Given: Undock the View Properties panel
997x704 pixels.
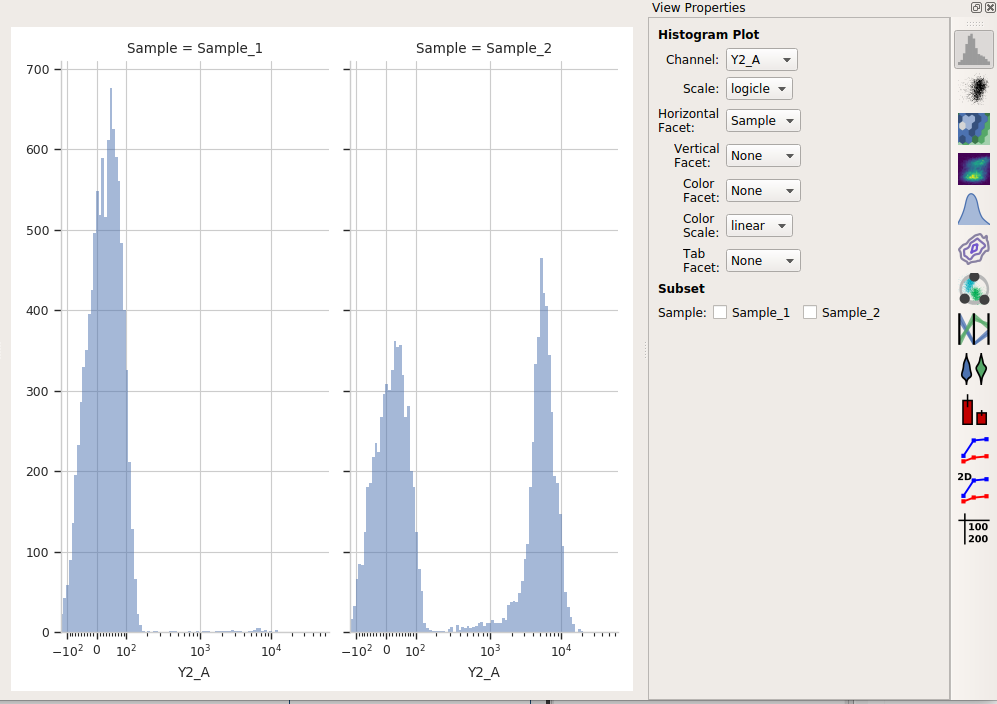Looking at the screenshot, I should click(x=976, y=8).
